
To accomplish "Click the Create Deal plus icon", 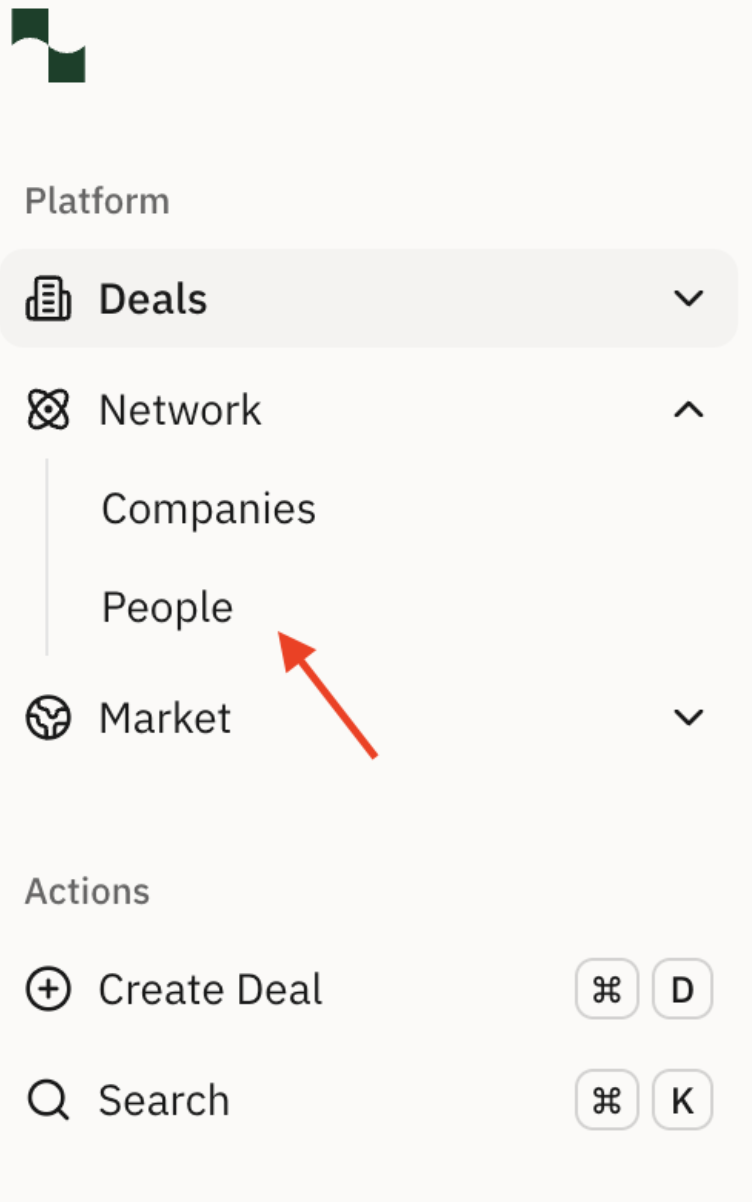I will pos(48,990).
